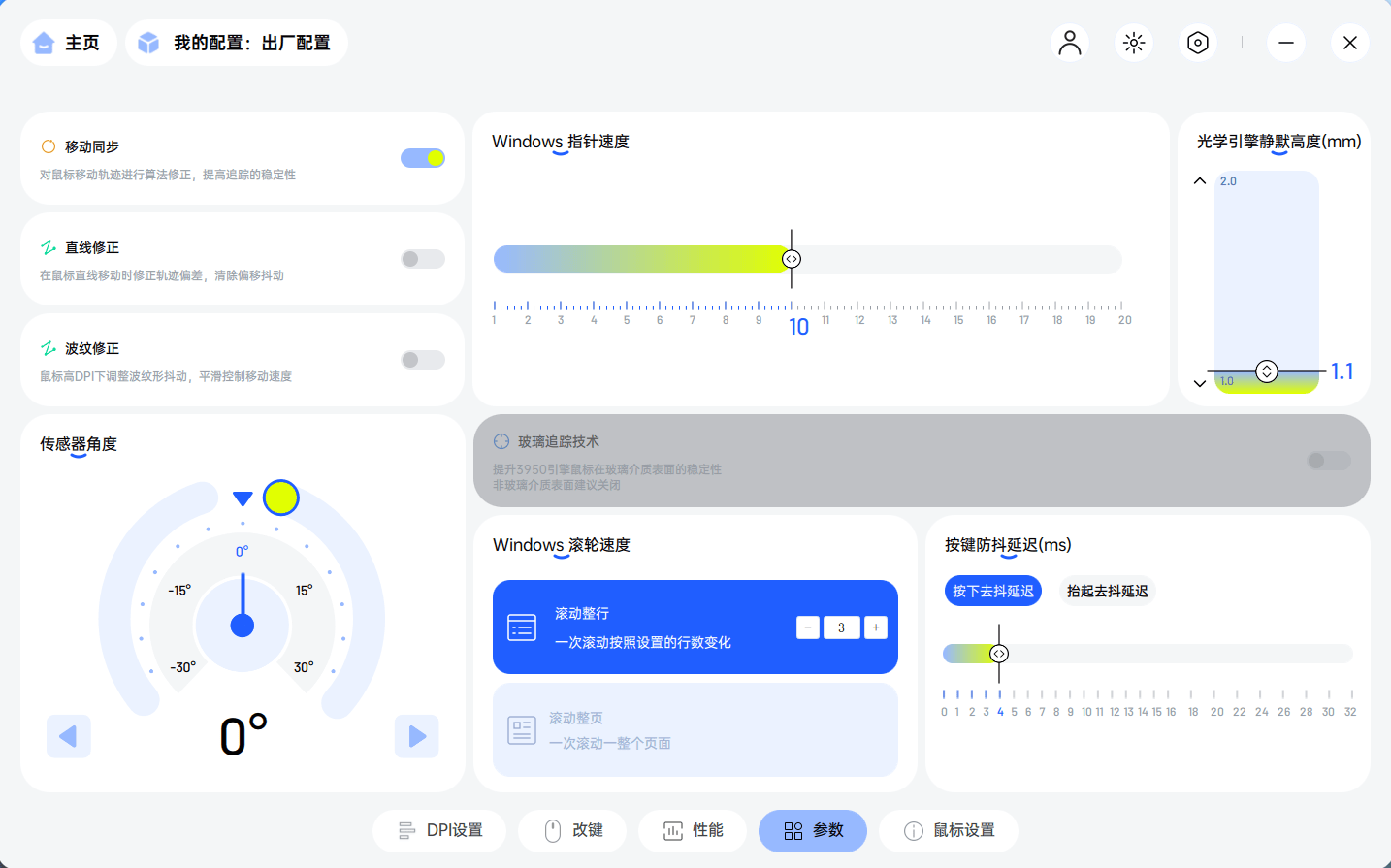
Task: Switch to the 抬起去抖延迟 tab
Action: click(1108, 591)
